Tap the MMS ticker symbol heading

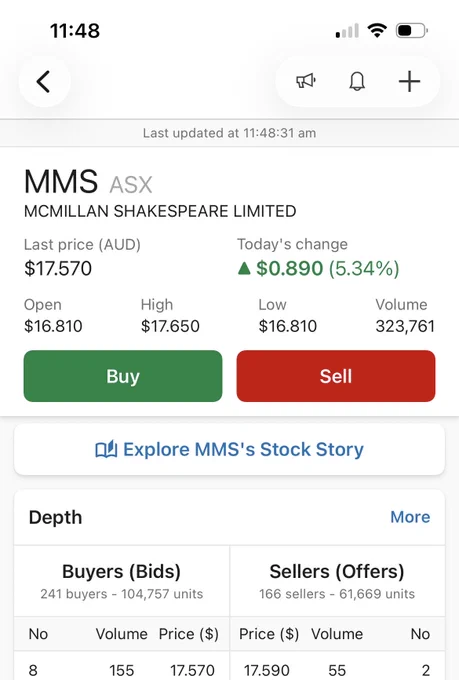tap(61, 182)
